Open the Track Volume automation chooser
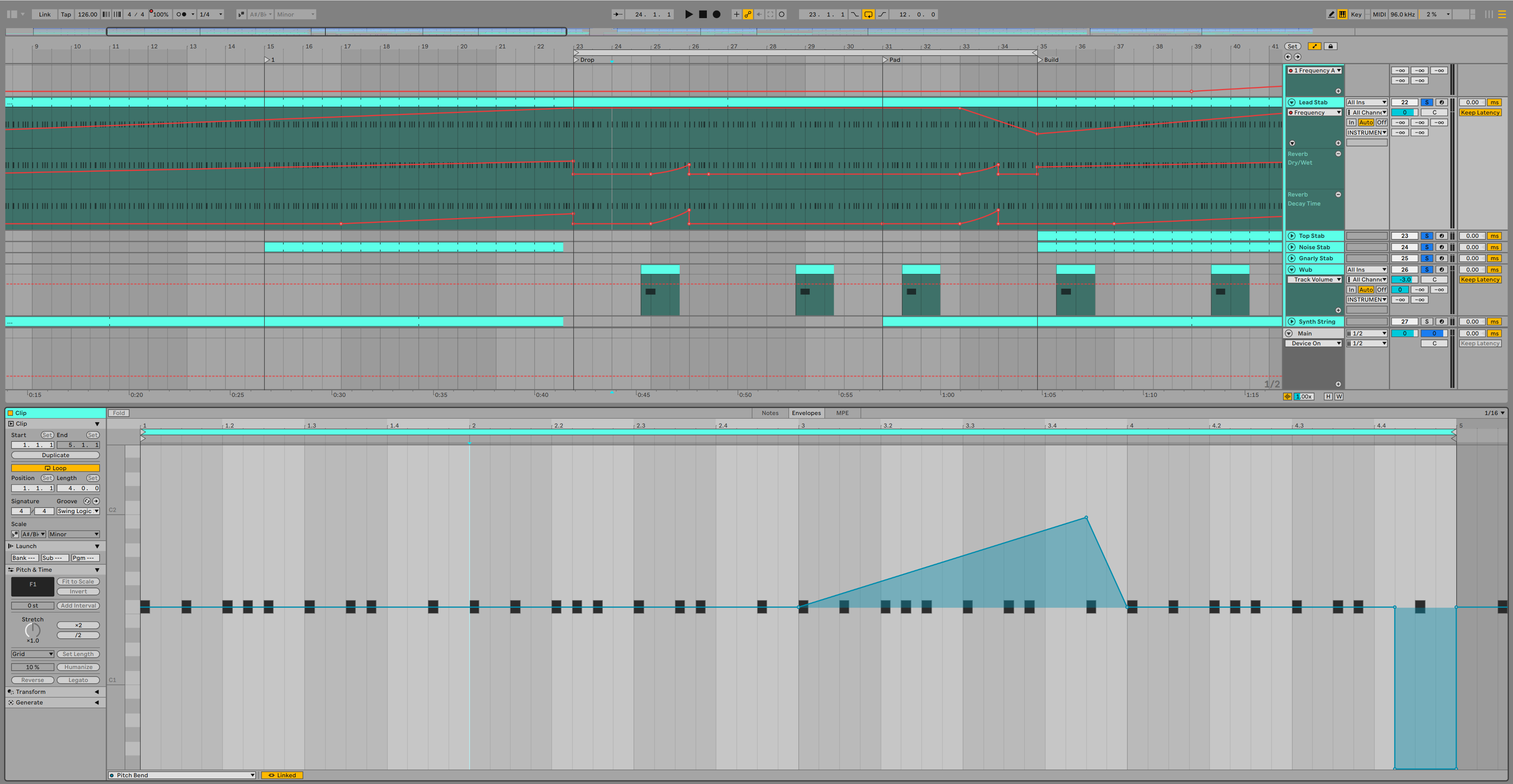The image size is (1513, 784). click(1314, 280)
